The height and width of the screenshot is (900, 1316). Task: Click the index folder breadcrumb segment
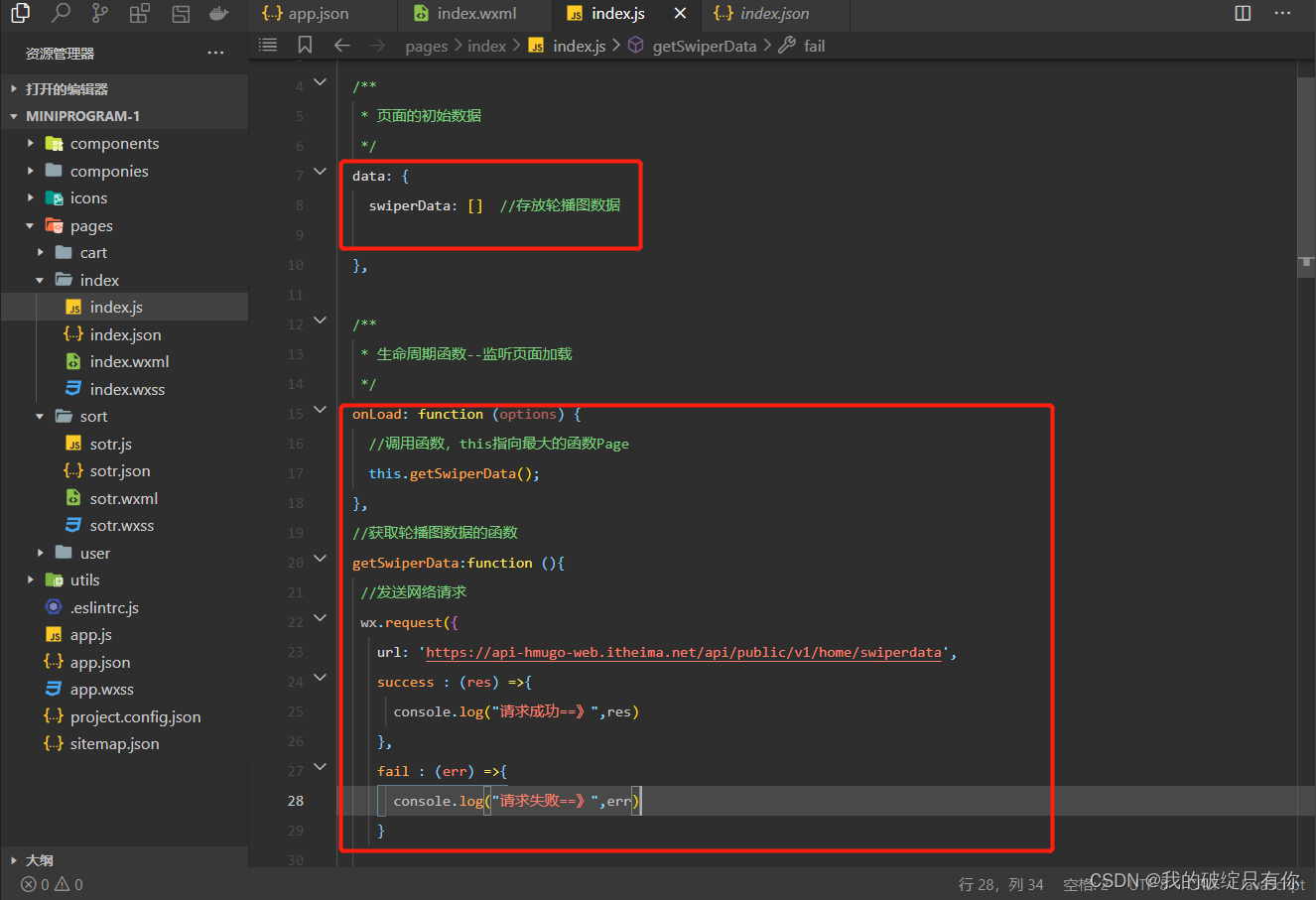click(487, 46)
